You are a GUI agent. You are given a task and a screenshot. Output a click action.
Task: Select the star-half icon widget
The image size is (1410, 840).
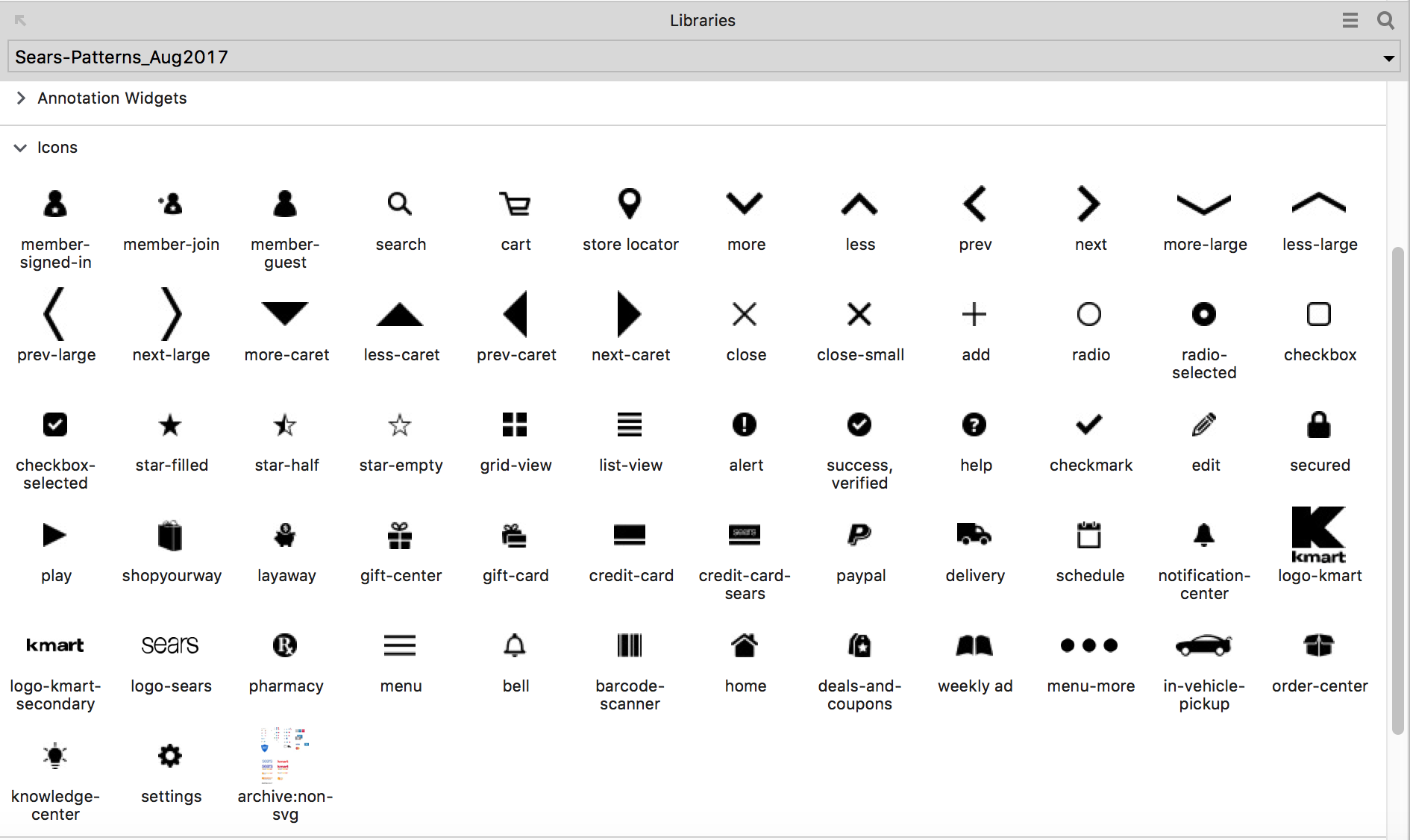285,424
